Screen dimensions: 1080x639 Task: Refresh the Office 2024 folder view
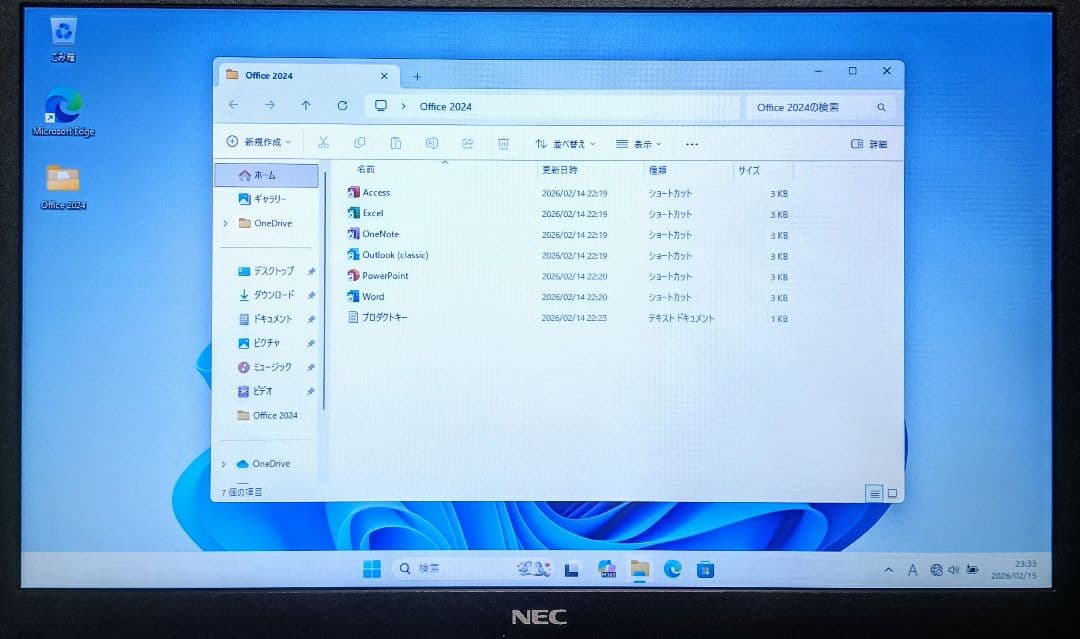point(342,105)
